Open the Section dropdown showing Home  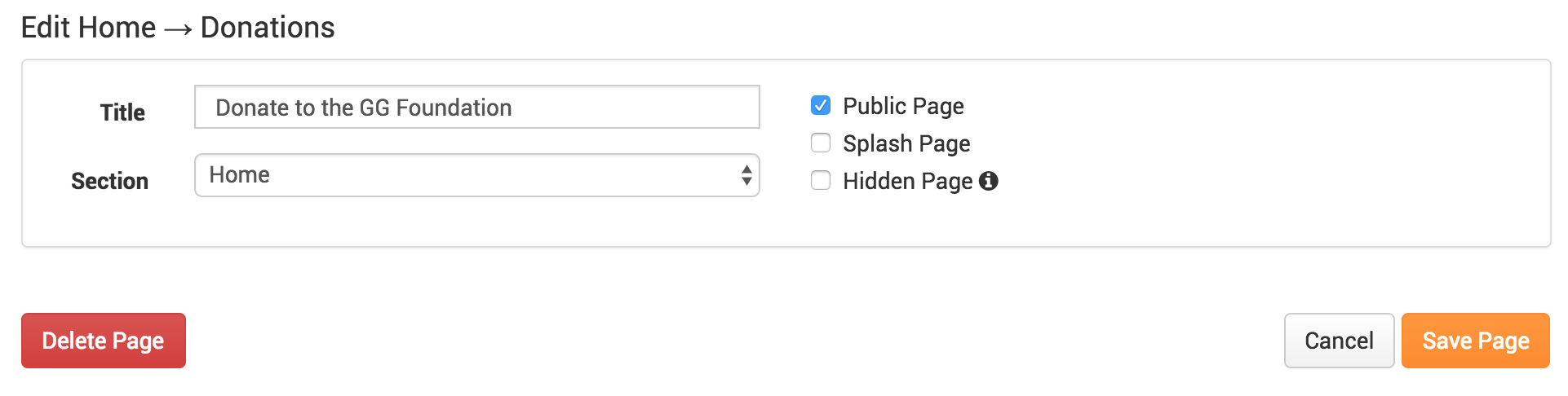[477, 175]
